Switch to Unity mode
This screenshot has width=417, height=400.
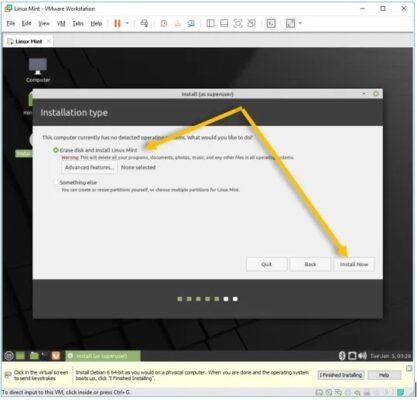[252, 23]
